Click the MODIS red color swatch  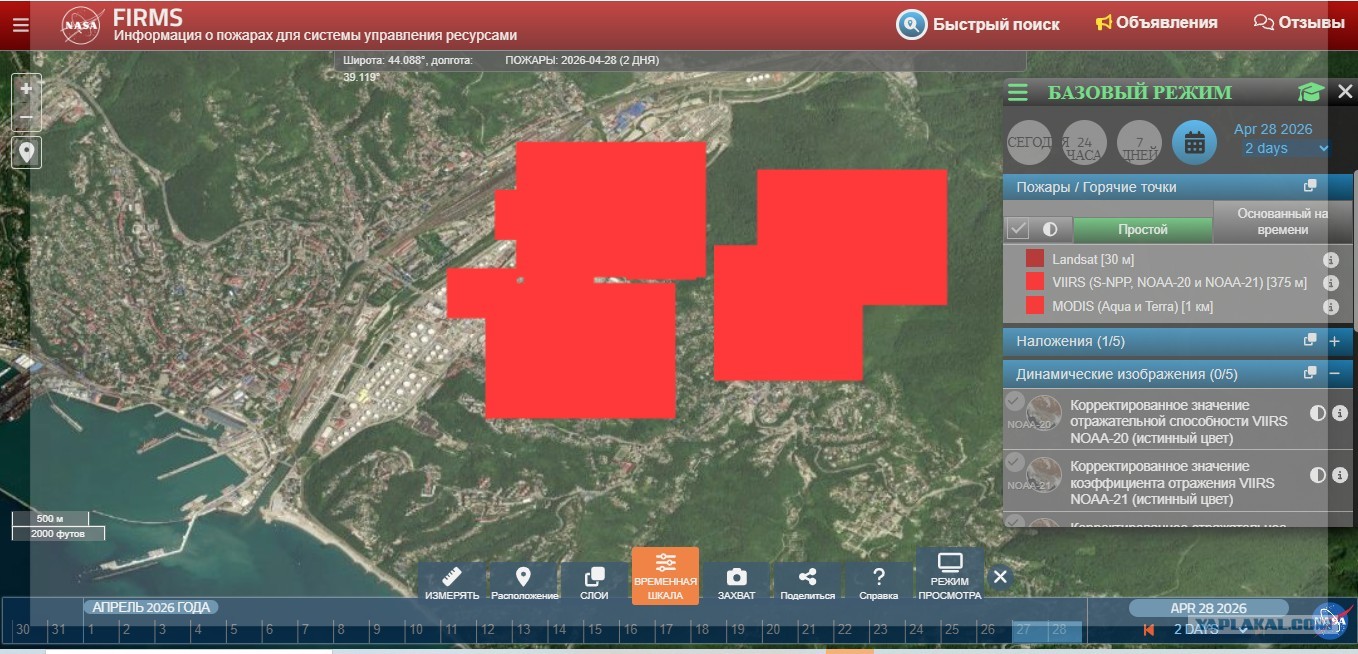(x=1035, y=306)
